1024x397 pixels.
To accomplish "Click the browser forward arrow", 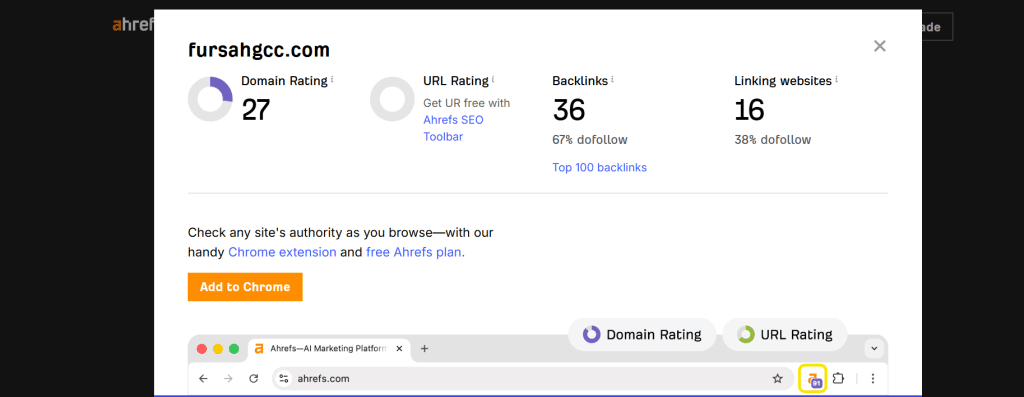I will pyautogui.click(x=228, y=378).
